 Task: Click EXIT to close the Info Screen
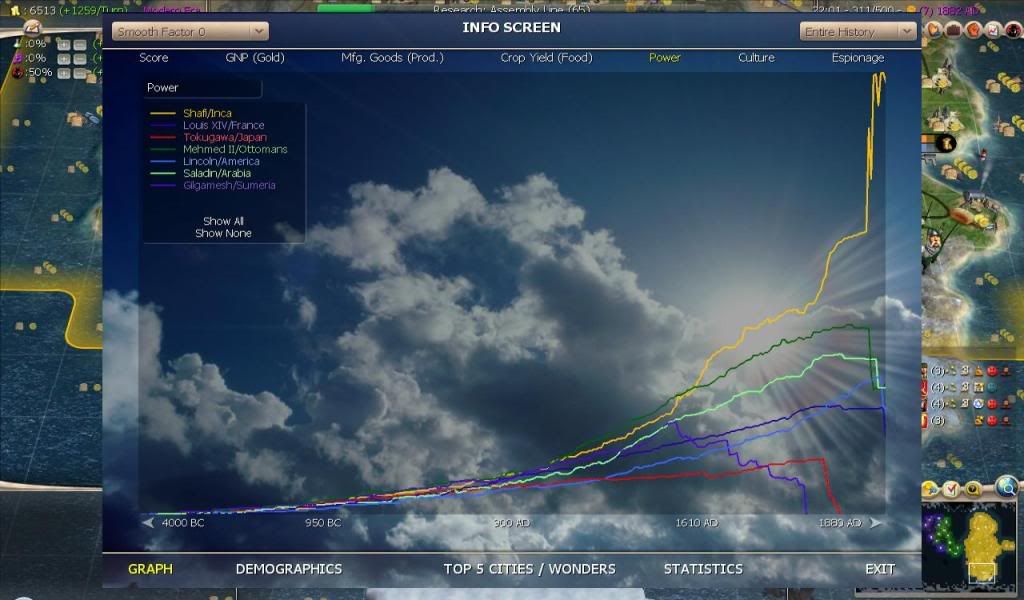point(880,569)
